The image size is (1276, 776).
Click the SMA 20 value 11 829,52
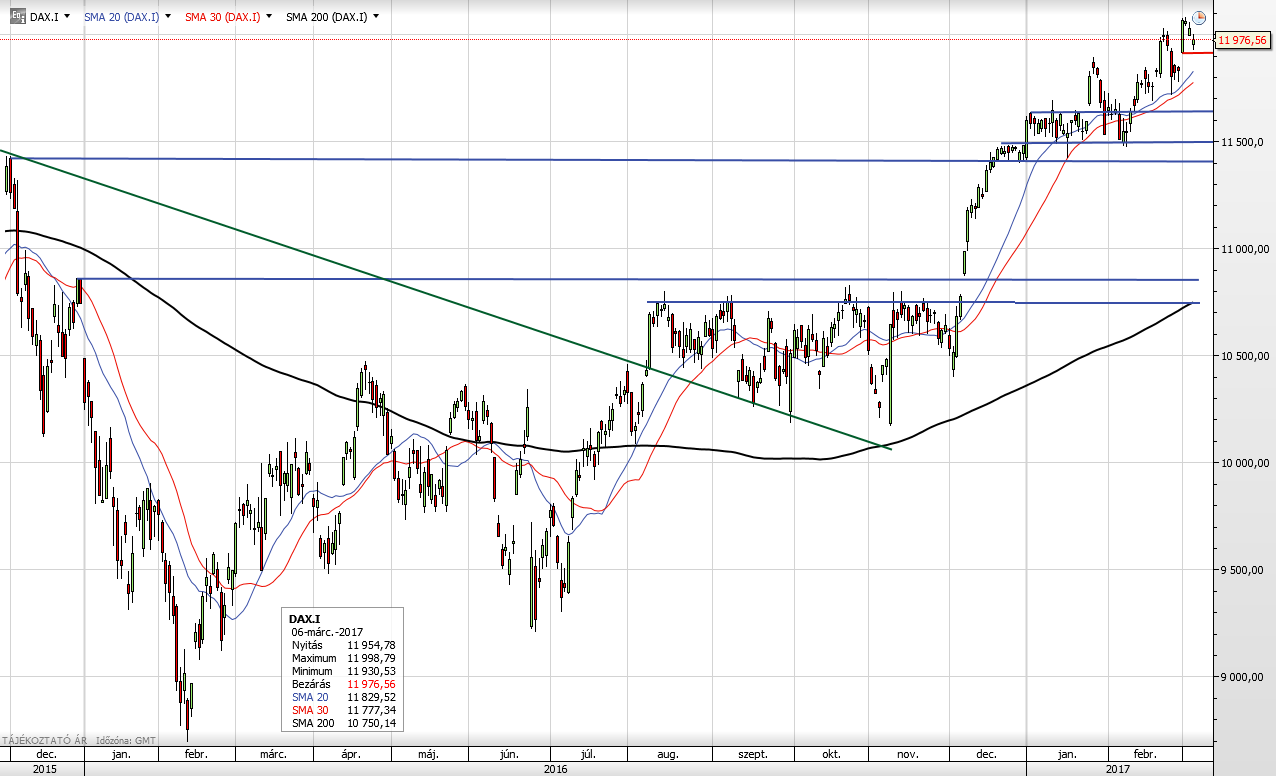click(x=371, y=697)
